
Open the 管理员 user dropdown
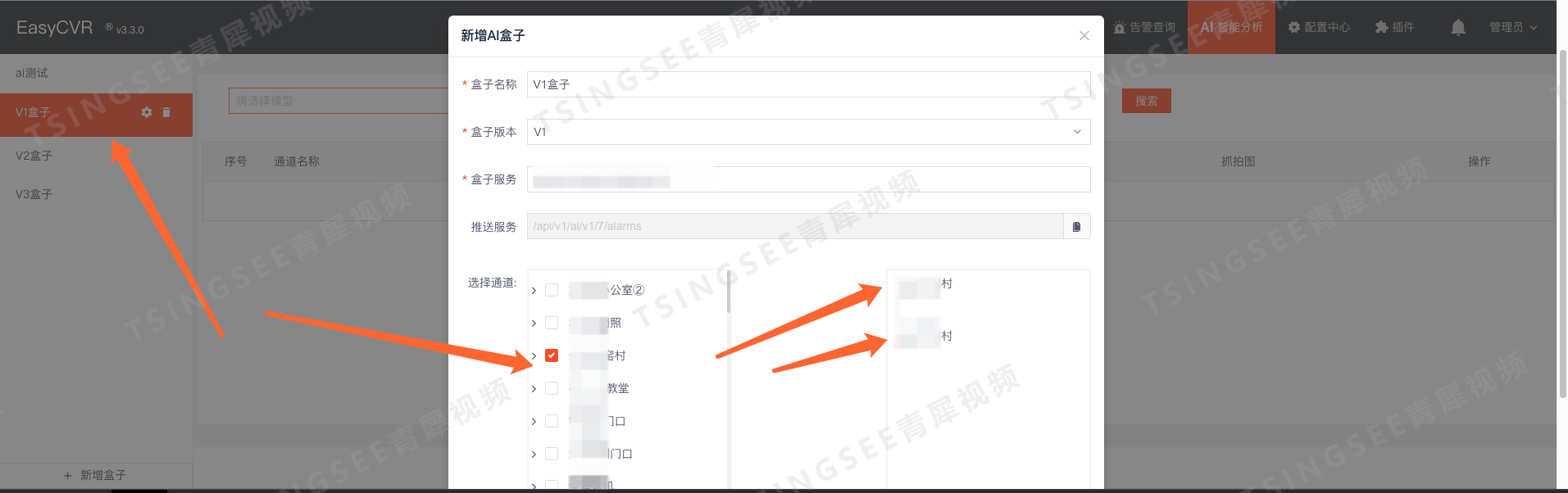(1513, 27)
